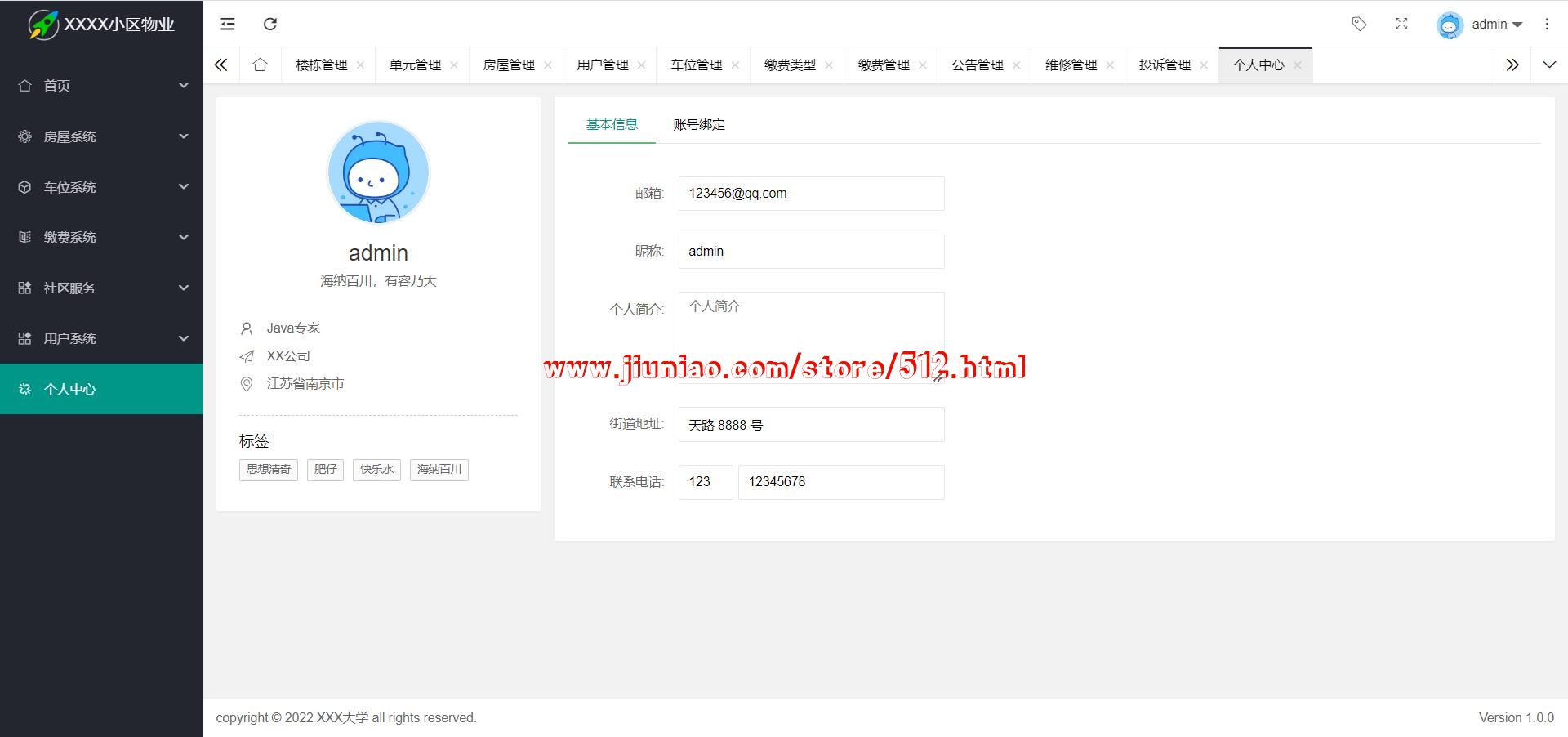
Task: Click the admin name under avatar
Action: point(378,253)
